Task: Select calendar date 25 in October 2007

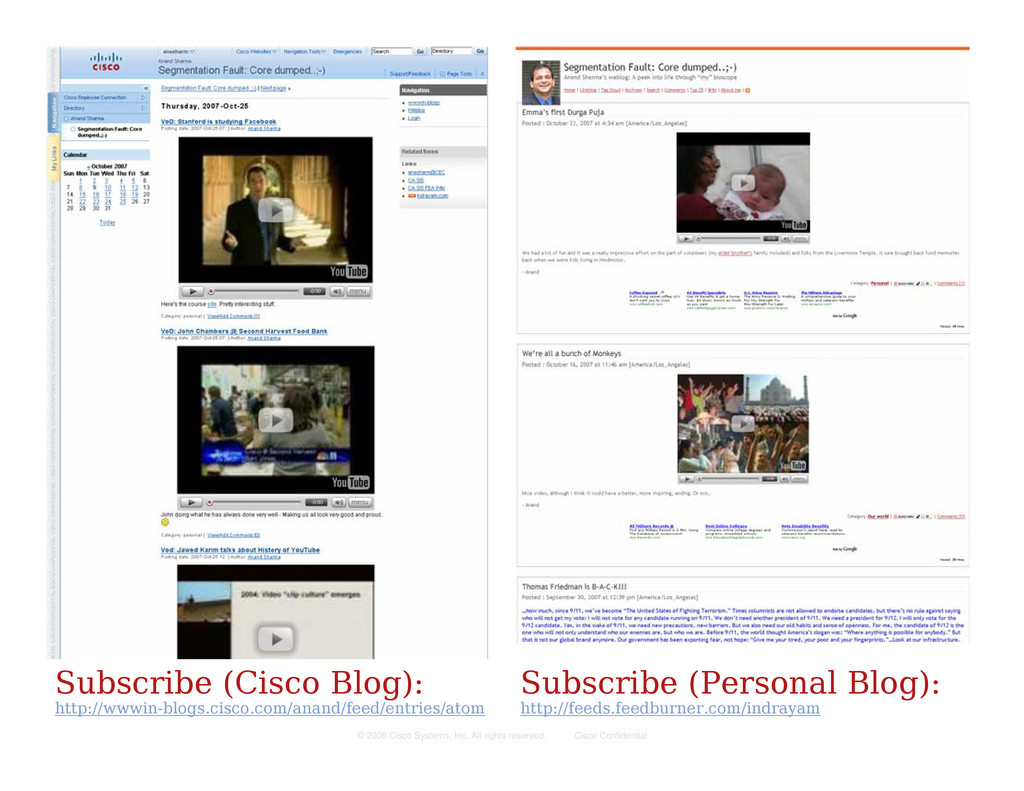Action: (x=122, y=202)
